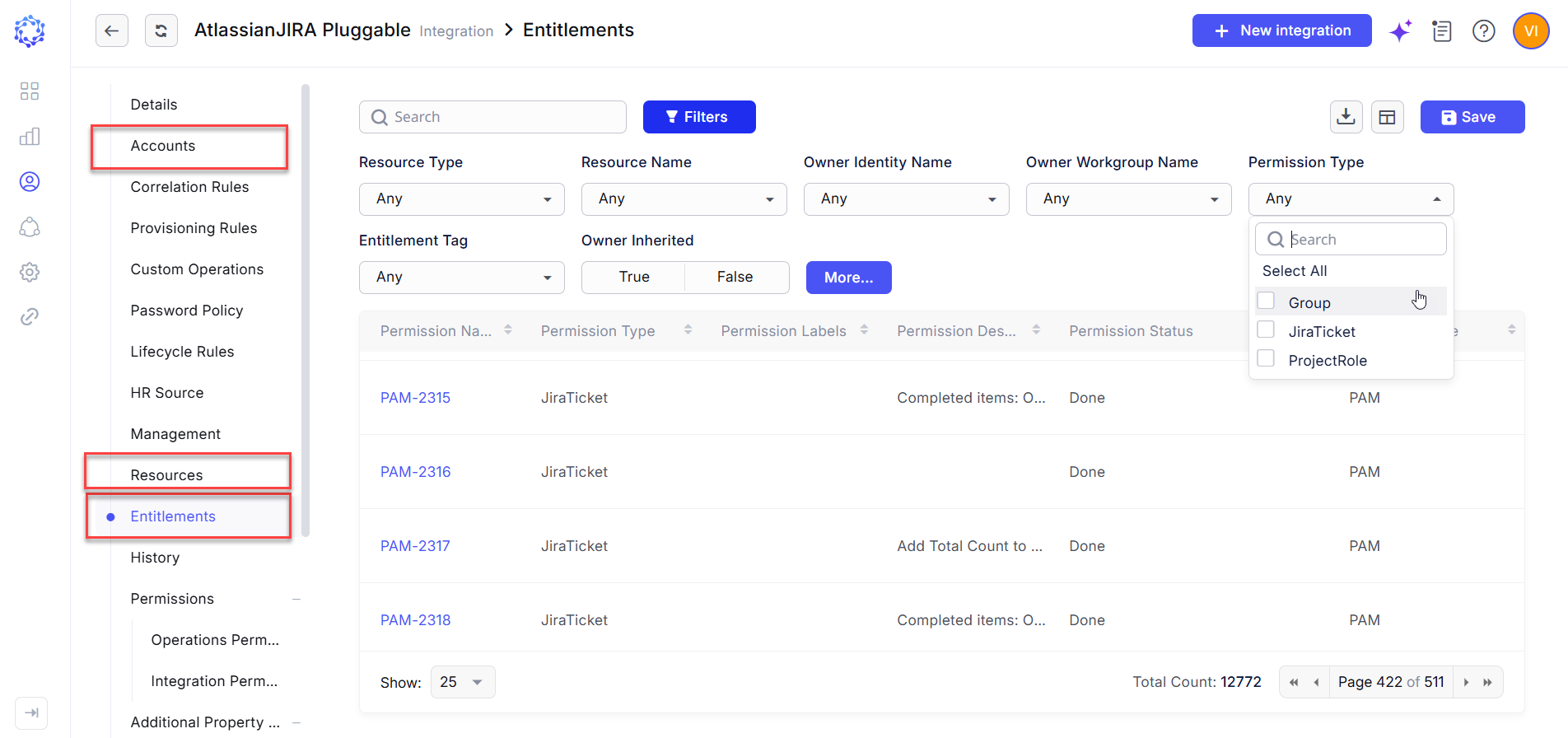Image resolution: width=1568 pixels, height=738 pixels.
Task: Go to the first page of results
Action: point(1294,682)
